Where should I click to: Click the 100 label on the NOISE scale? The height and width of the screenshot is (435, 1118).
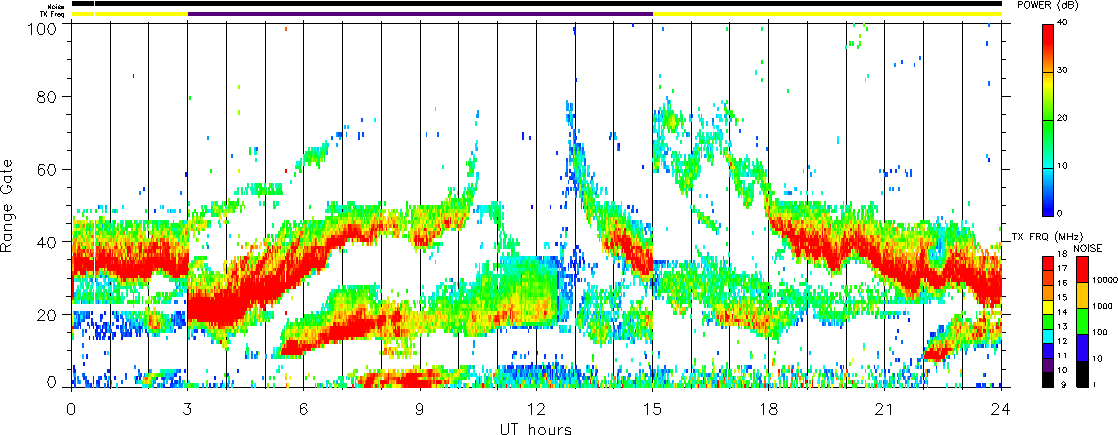coord(1099,332)
